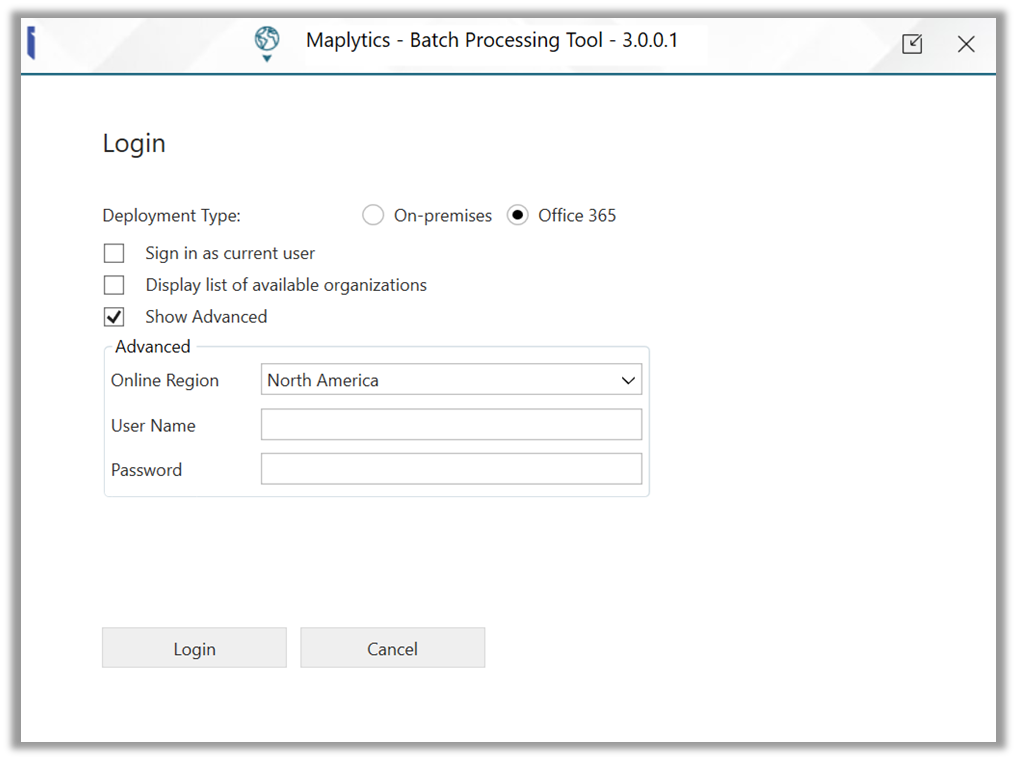This screenshot has width=1017, height=760.
Task: Click the Advanced group label
Action: click(x=153, y=347)
